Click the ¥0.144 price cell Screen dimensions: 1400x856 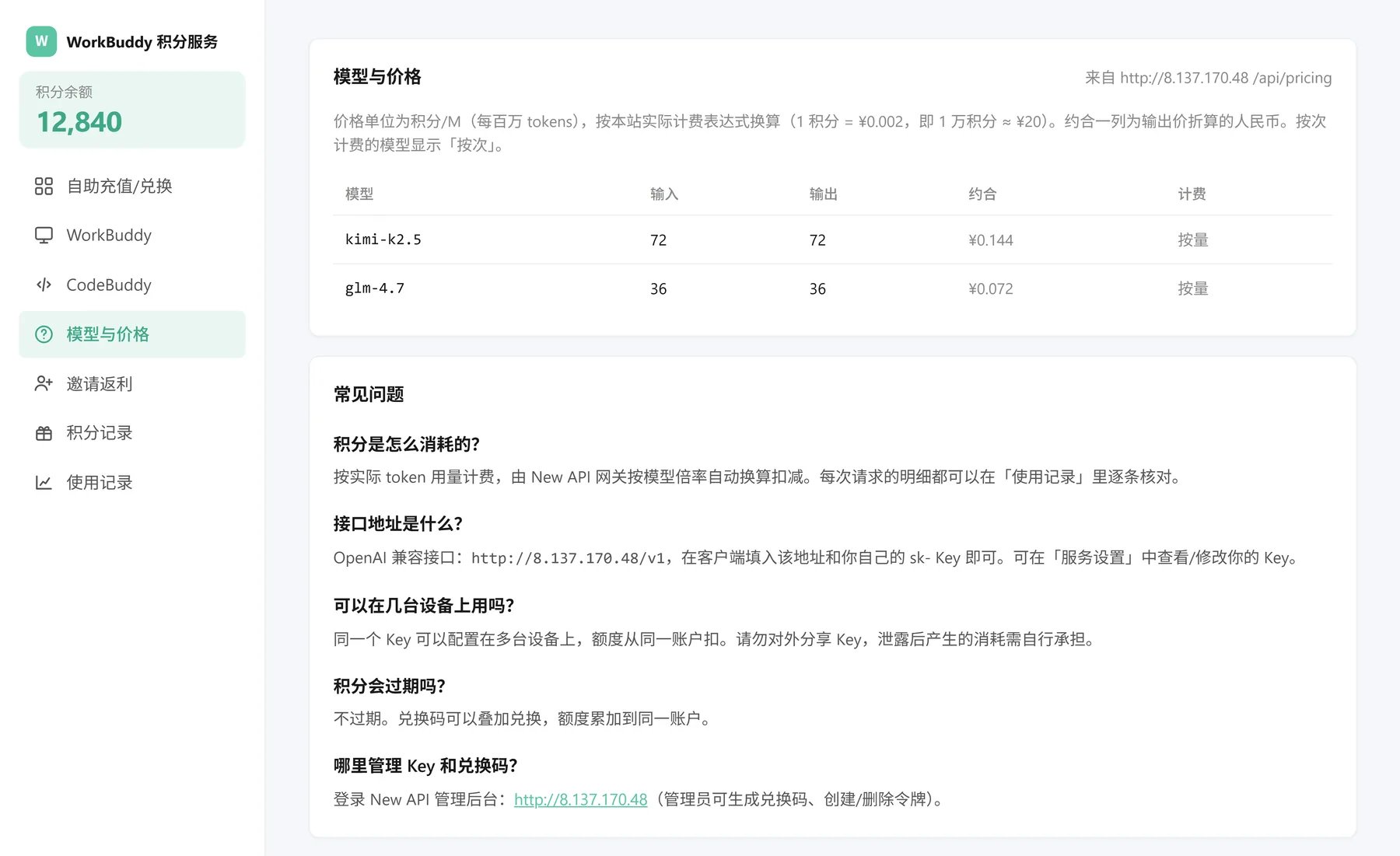pos(991,240)
